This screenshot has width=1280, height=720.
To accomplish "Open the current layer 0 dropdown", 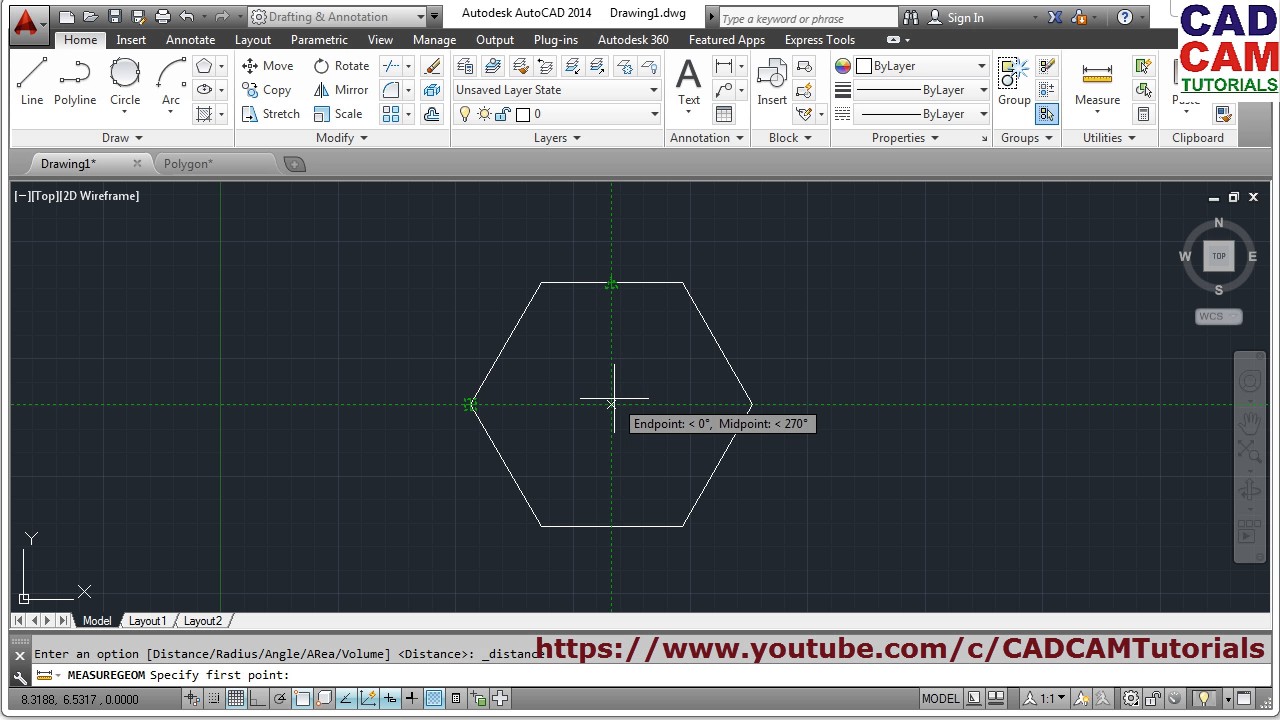I will point(557,114).
